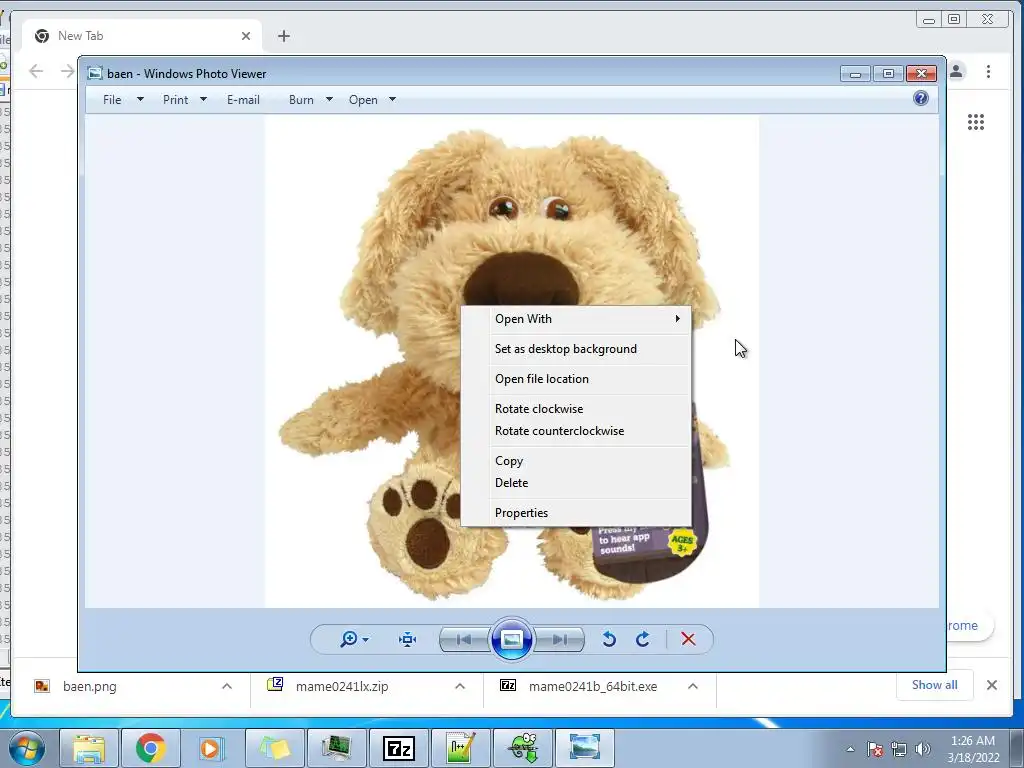
Task: Open the Windows Start menu
Action: pyautogui.click(x=27, y=748)
